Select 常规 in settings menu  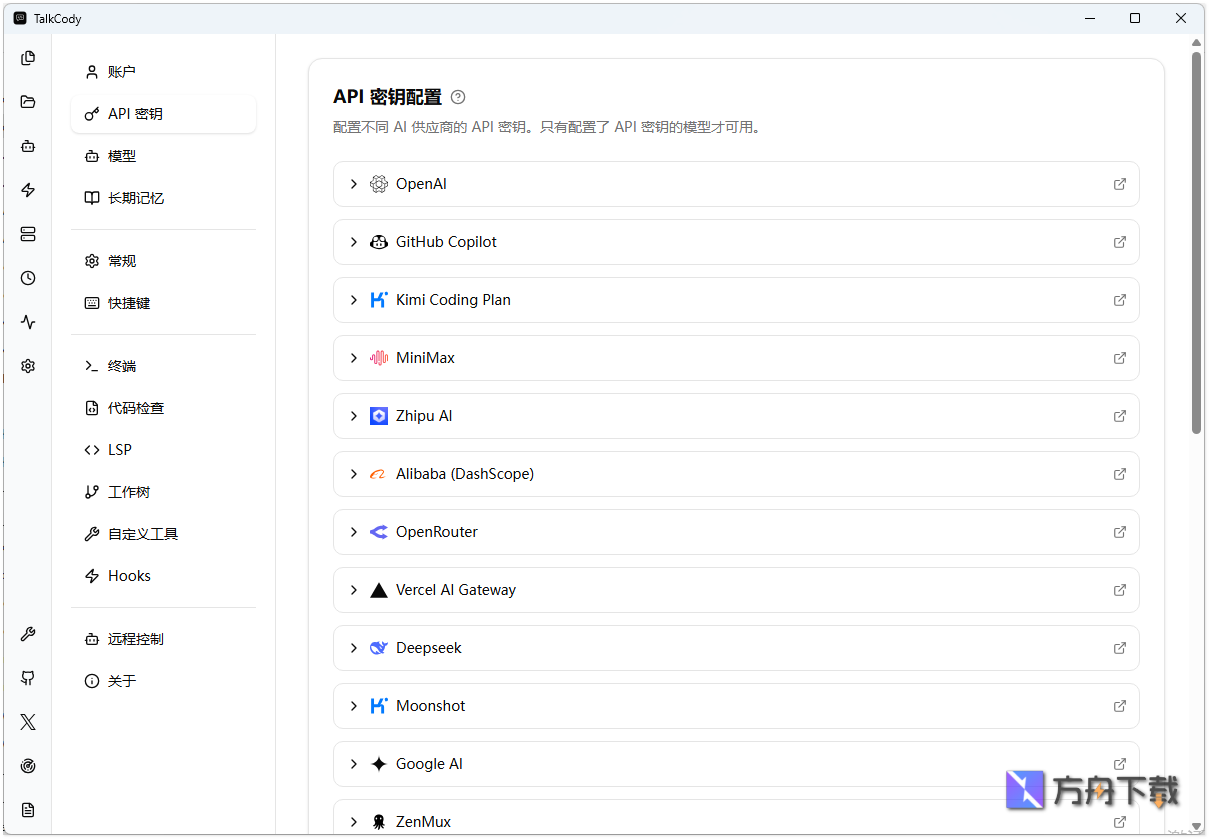coord(163,261)
